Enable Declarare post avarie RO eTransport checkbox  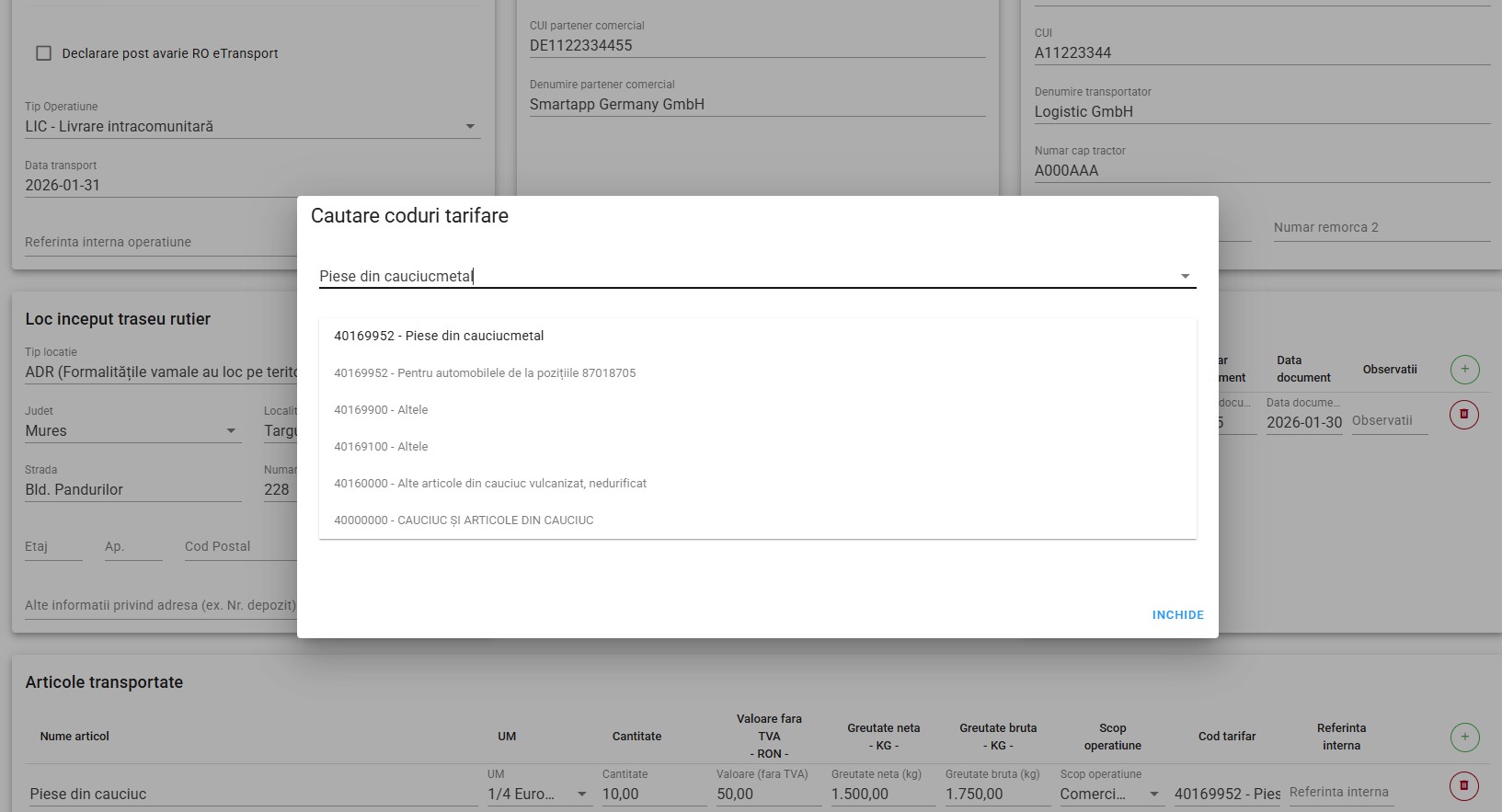pos(43,53)
